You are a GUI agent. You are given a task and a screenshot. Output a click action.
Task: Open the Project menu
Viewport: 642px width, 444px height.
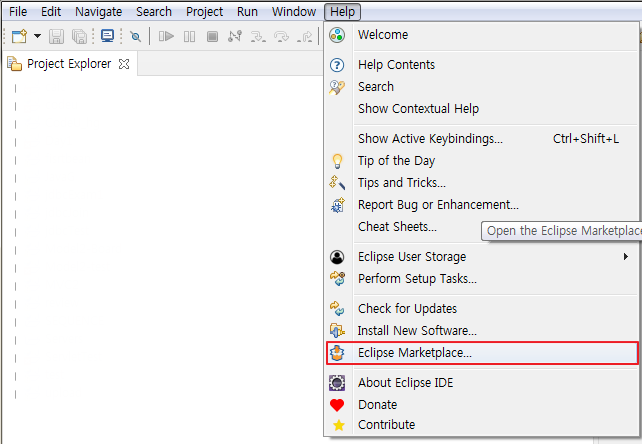point(204,11)
